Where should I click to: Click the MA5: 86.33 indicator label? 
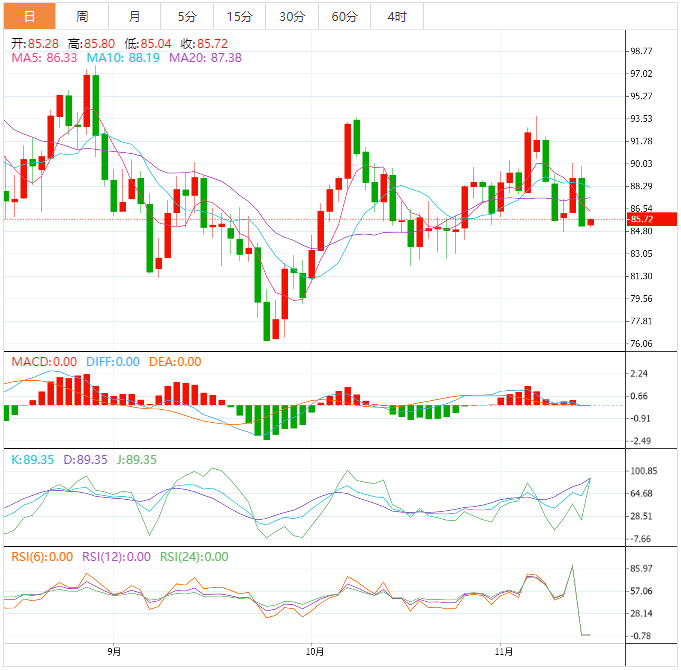(x=45, y=58)
